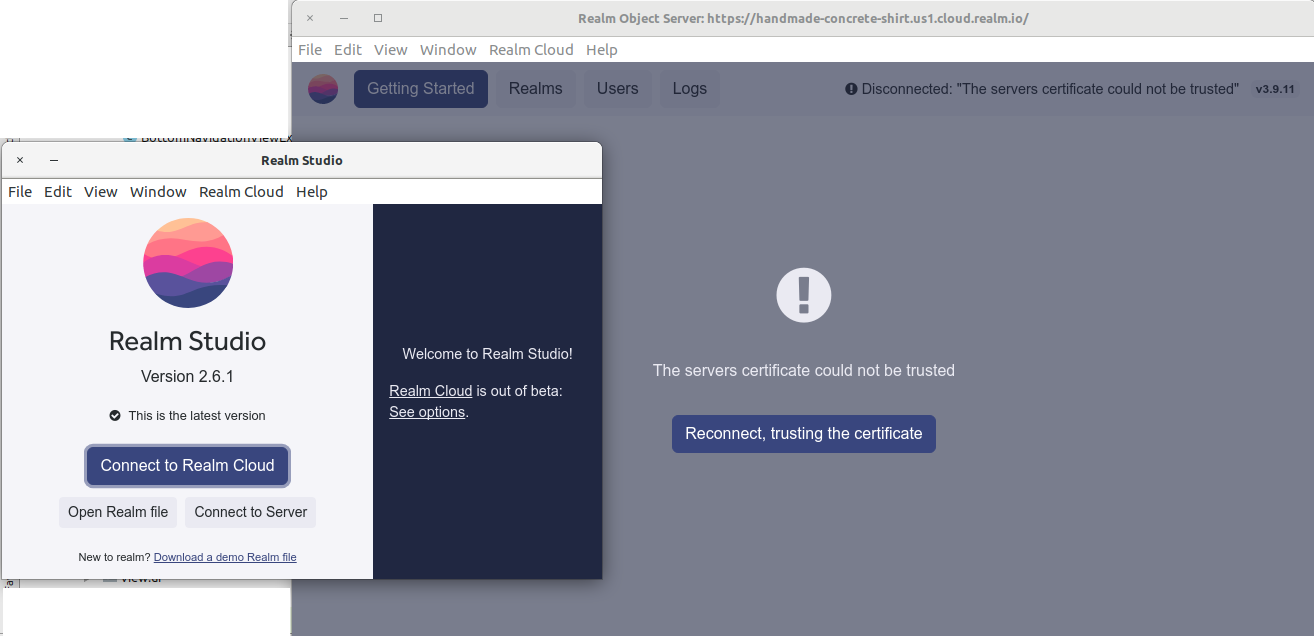Open Window menu in Realm Studio window

(x=158, y=192)
